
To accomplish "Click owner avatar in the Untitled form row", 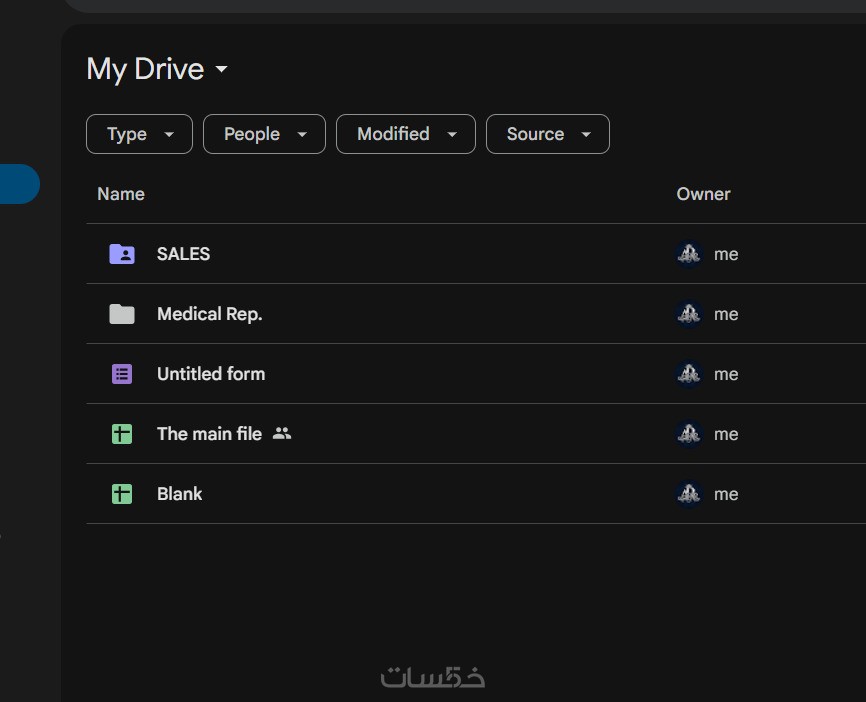I will [689, 374].
